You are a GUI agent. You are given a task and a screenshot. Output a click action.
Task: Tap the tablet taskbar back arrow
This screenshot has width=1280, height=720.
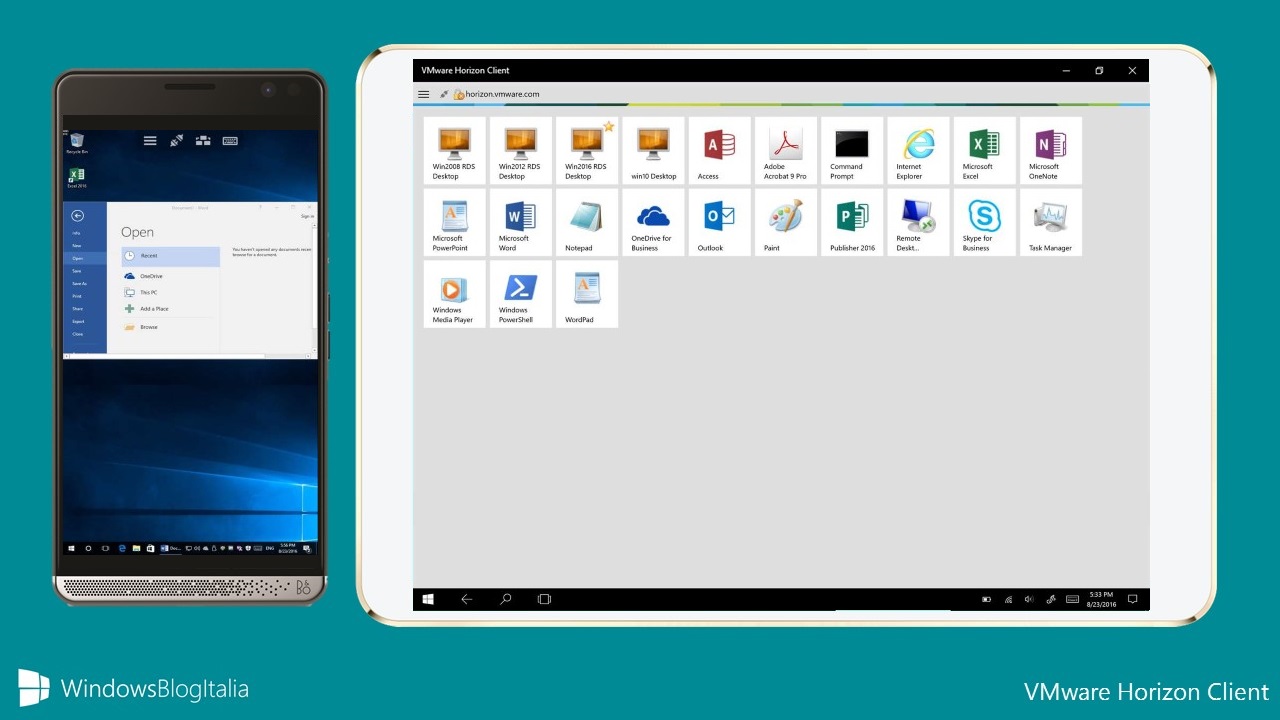(x=466, y=599)
